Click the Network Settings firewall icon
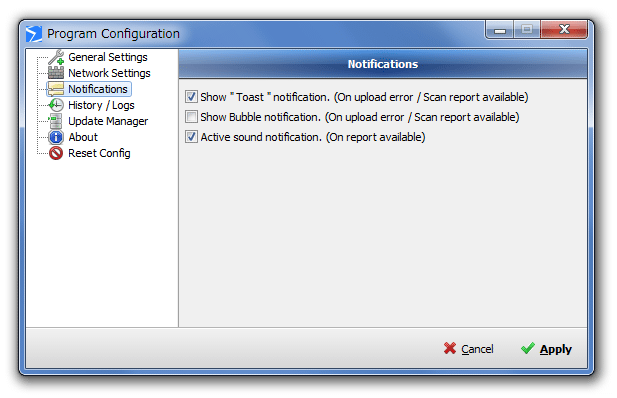Image resolution: width=617 pixels, height=398 pixels. [x=56, y=73]
